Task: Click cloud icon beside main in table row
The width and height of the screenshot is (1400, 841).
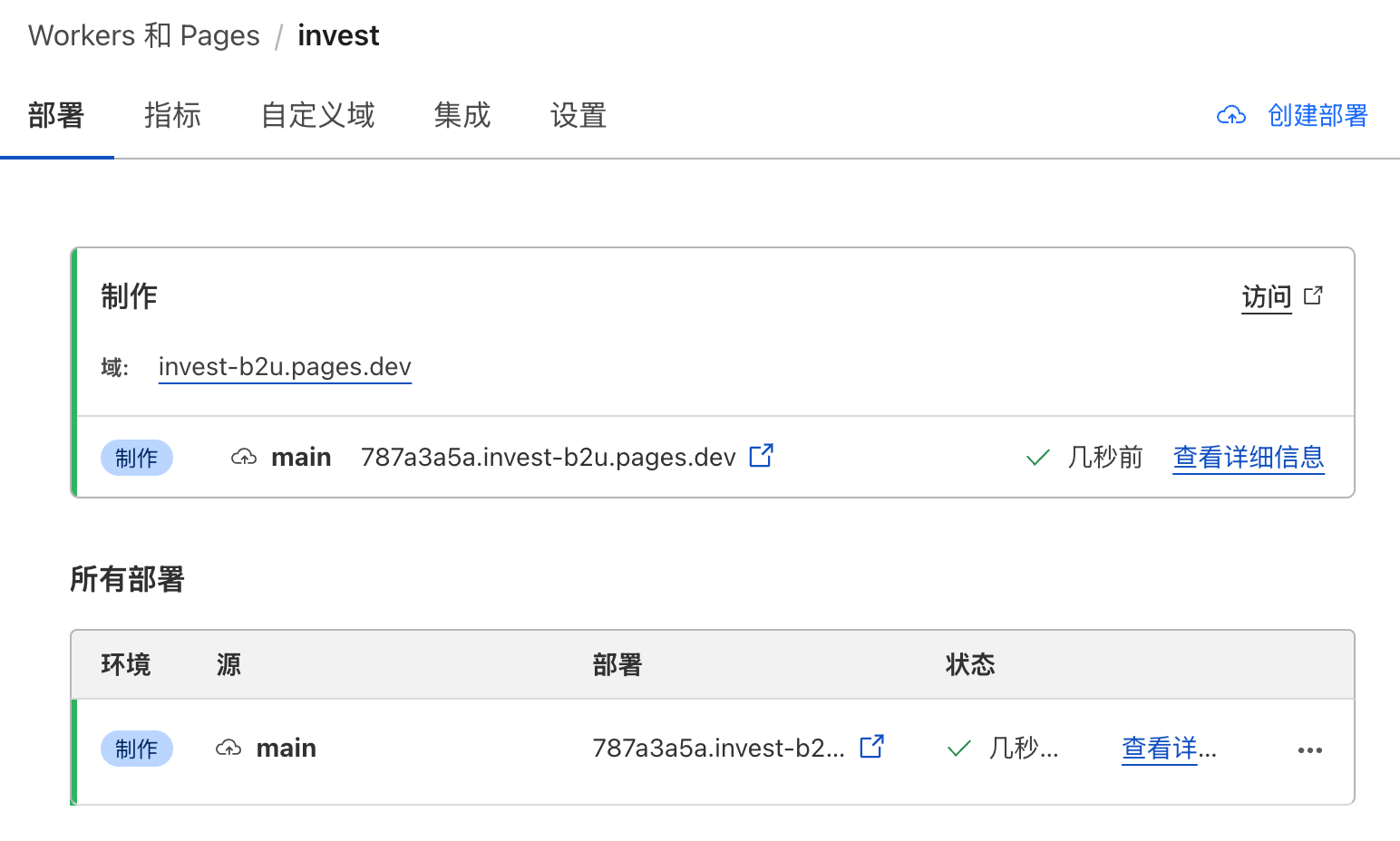Action: point(228,748)
